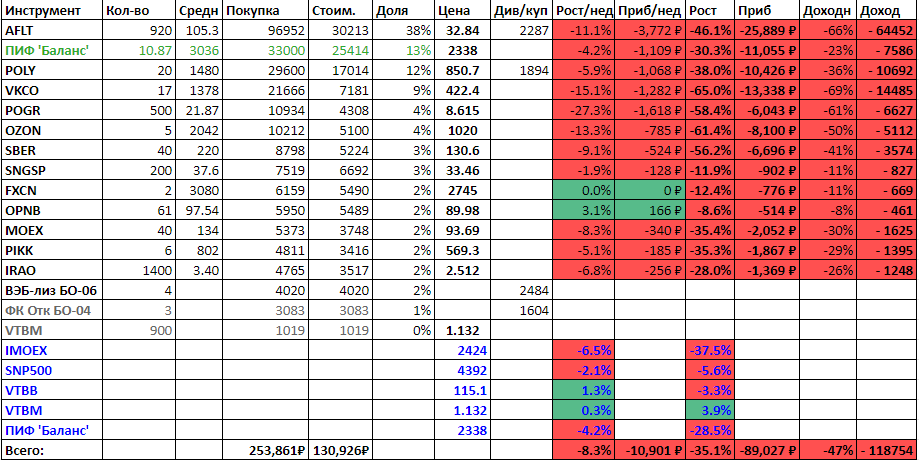919x460 pixels.
Task: Select total weekly profit -10,901 ₽ cell
Action: tap(651, 451)
